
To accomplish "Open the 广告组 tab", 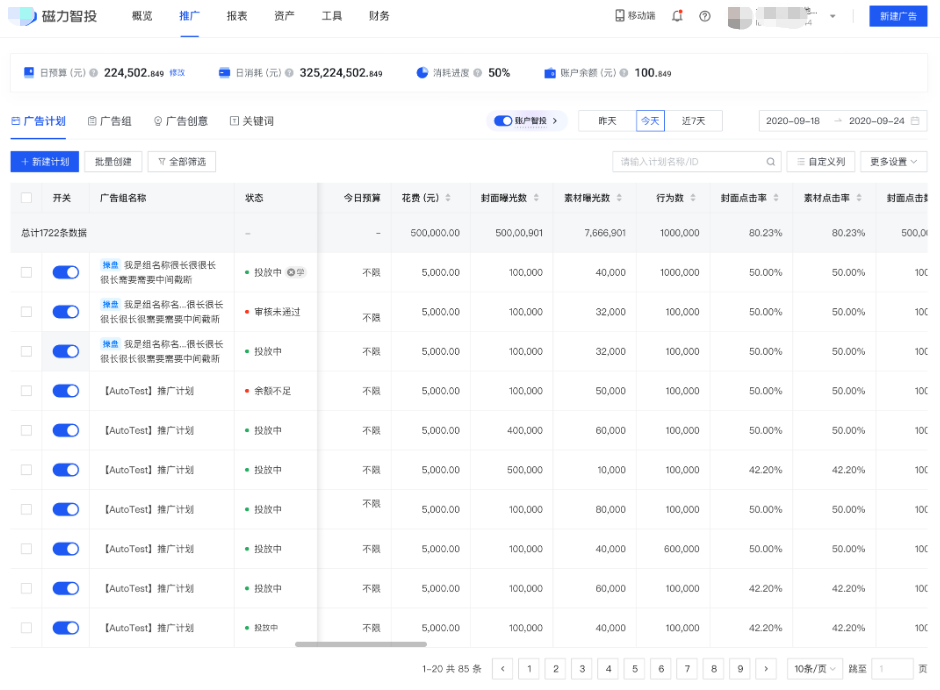I will 114,120.
